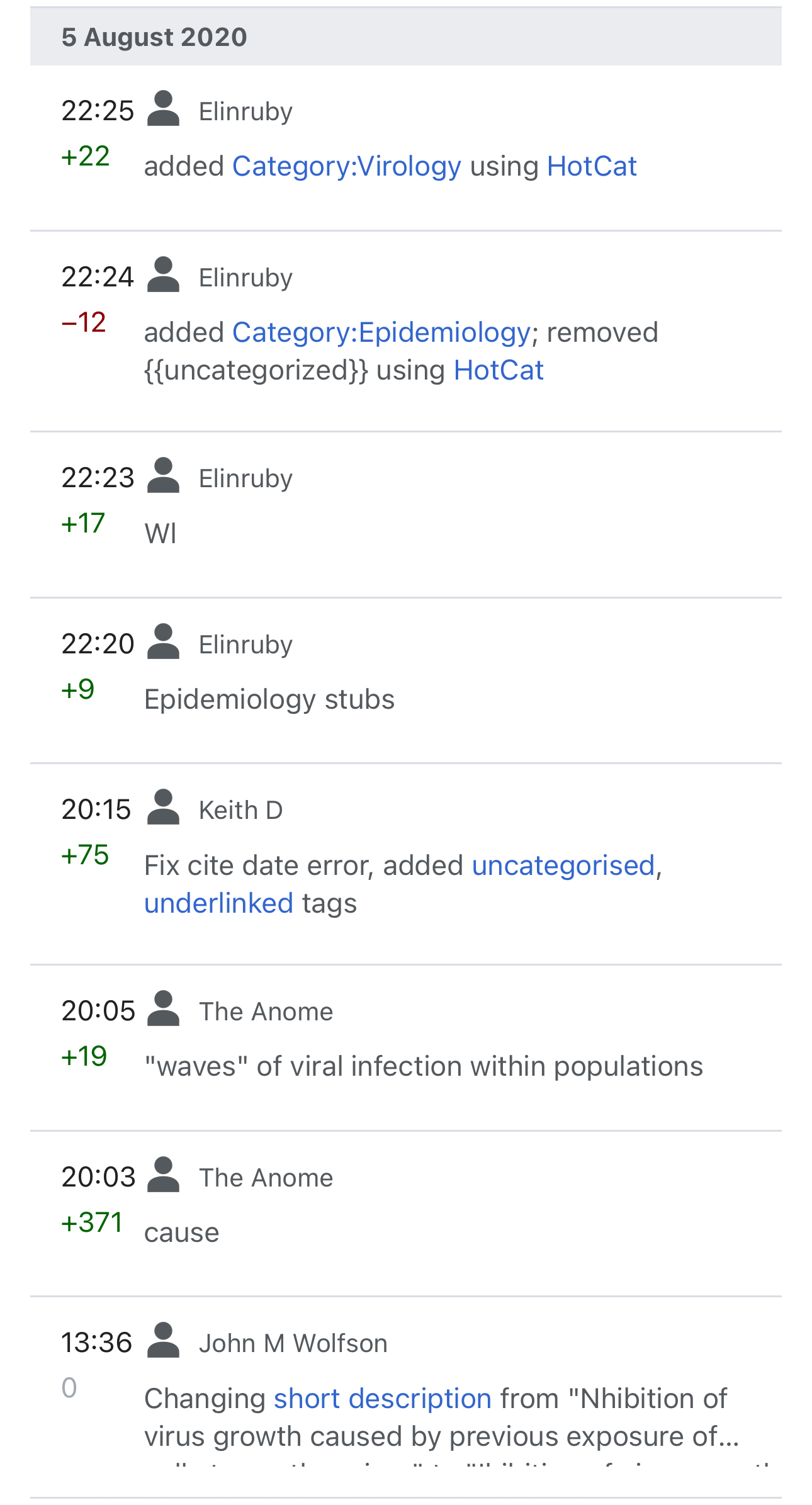Click user icon beside 20:05 The Anome
The image size is (812, 1505).
pyautogui.click(x=164, y=1009)
